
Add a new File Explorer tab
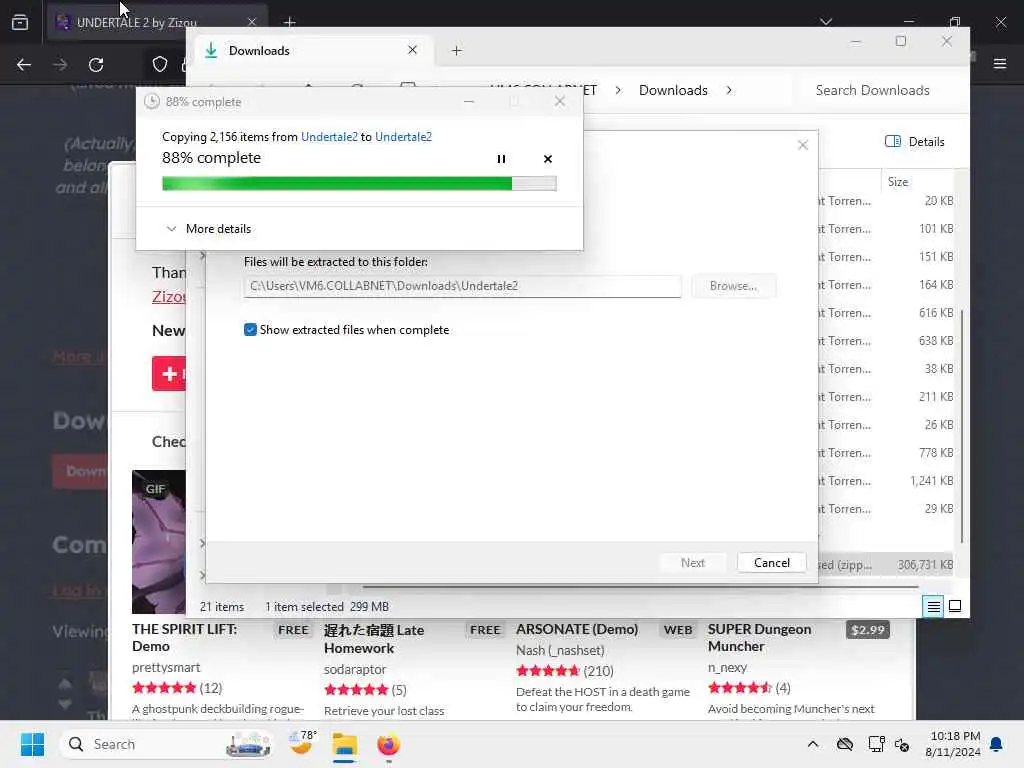[x=456, y=50]
